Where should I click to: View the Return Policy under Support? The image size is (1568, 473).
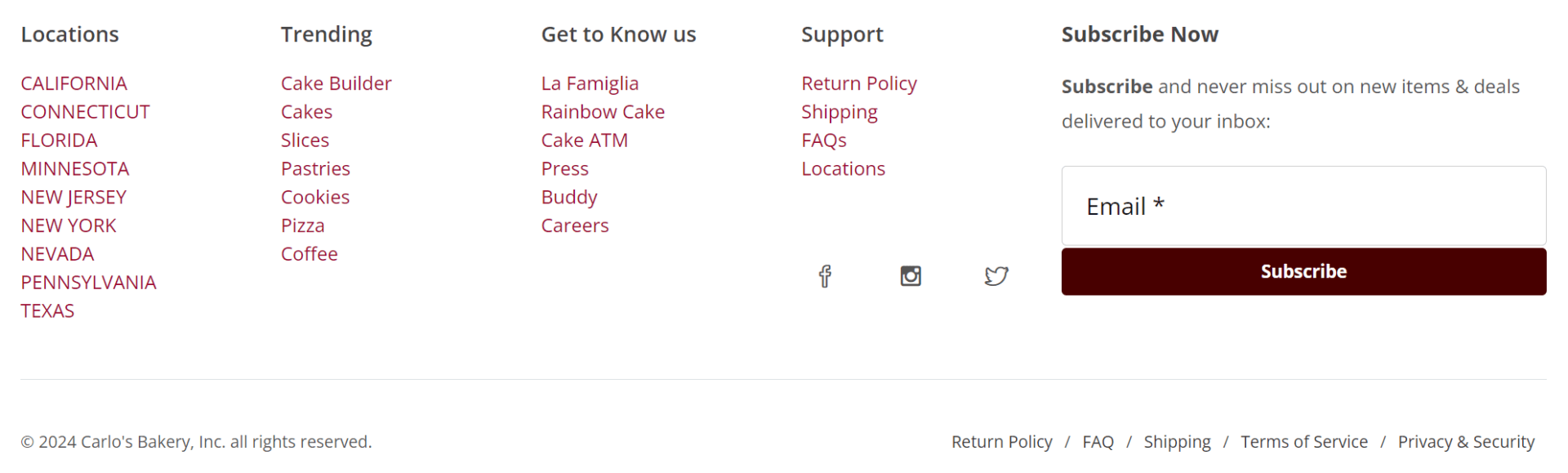(859, 83)
